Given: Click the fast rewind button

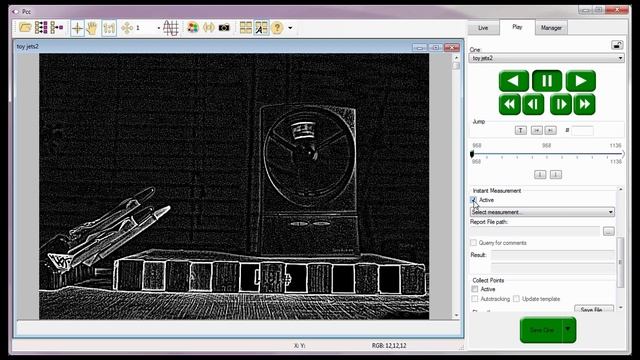Looking at the screenshot, I should [x=509, y=104].
